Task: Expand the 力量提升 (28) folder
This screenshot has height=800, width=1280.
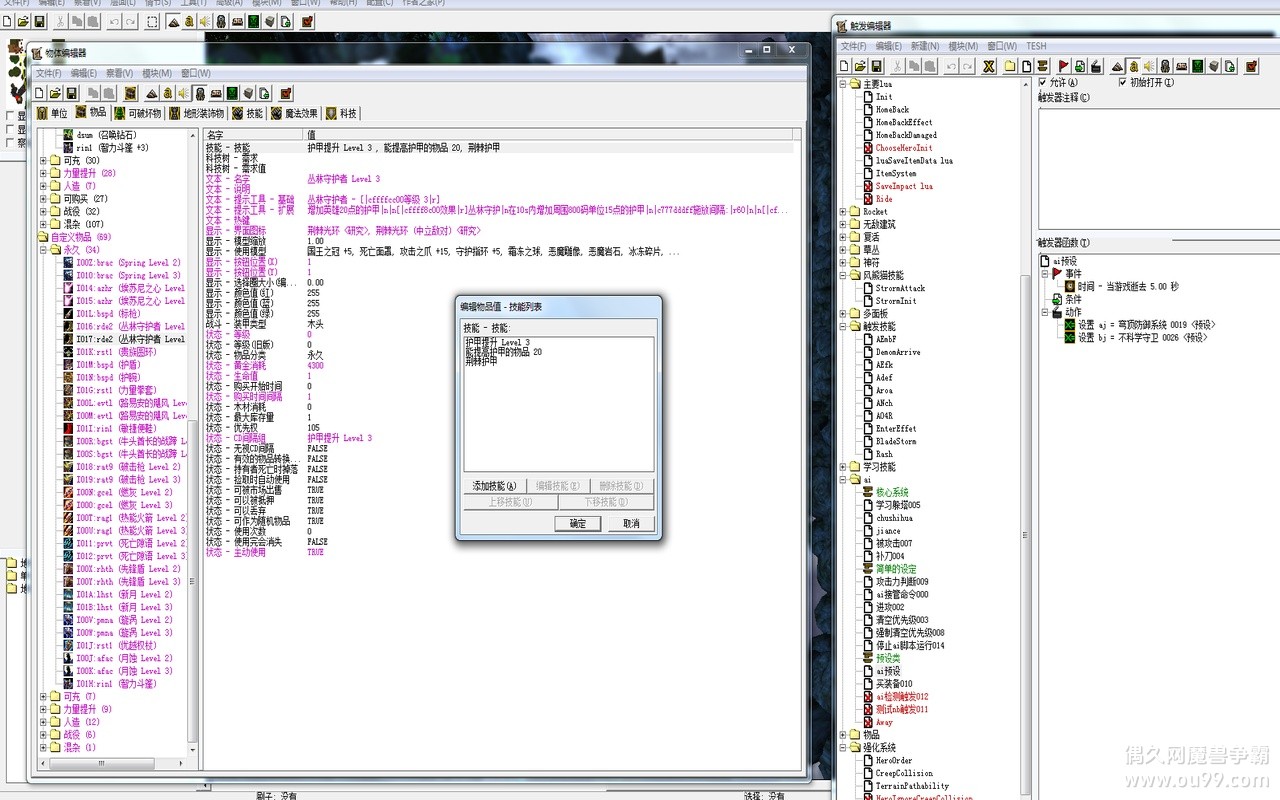Action: (x=43, y=173)
